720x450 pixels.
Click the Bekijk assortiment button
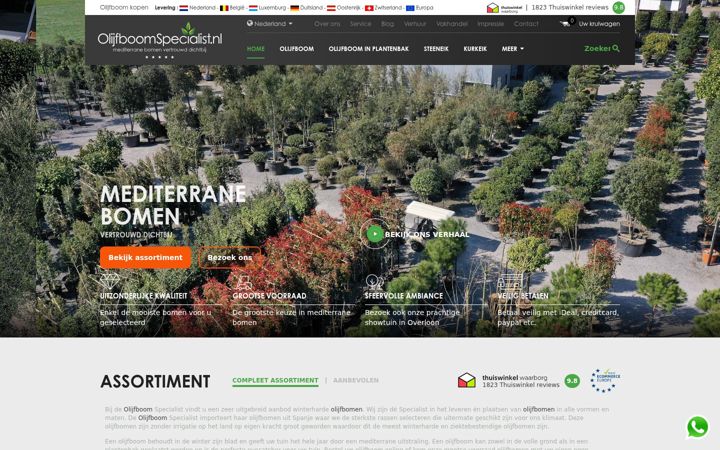(146, 258)
